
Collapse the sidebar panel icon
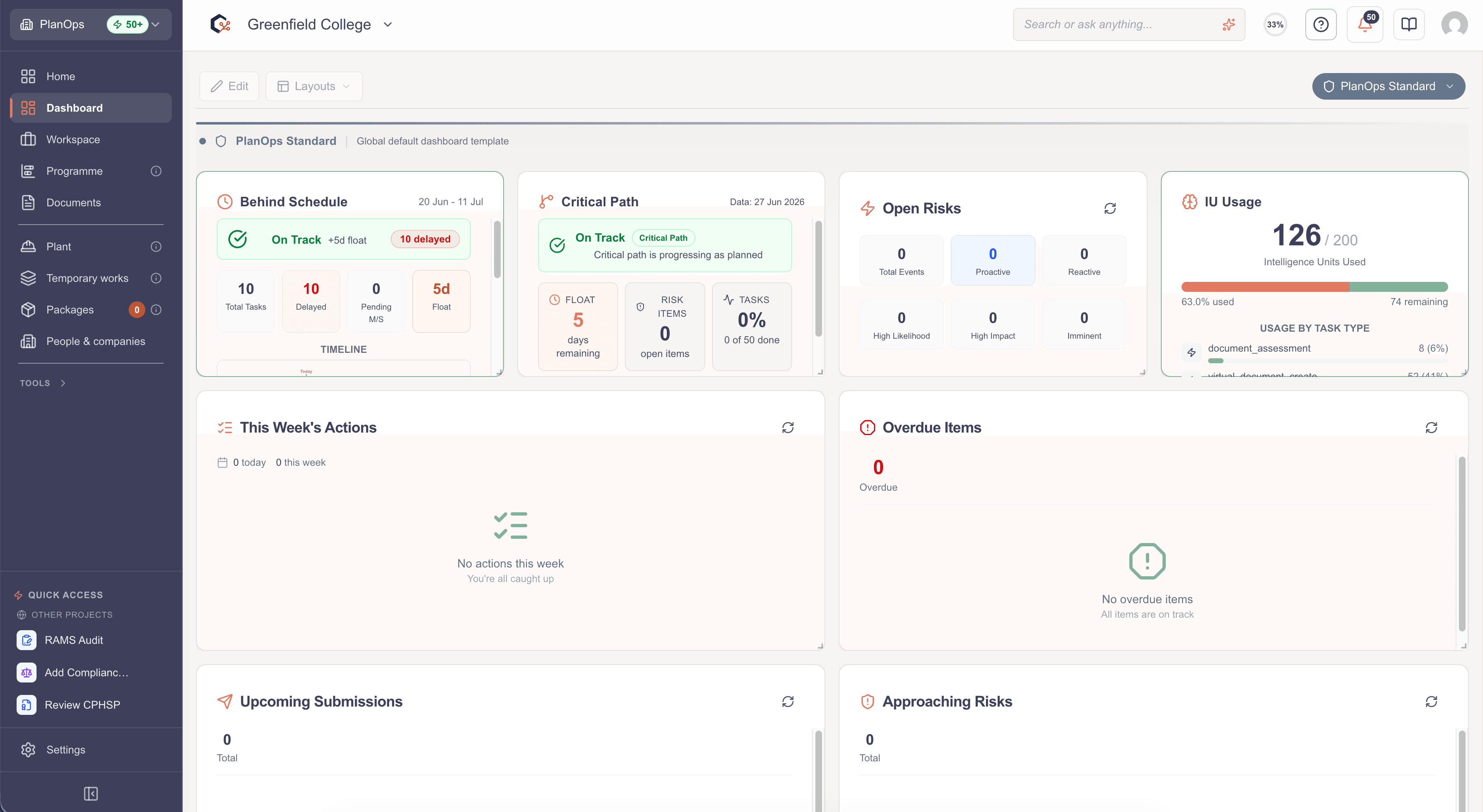pyautogui.click(x=91, y=794)
